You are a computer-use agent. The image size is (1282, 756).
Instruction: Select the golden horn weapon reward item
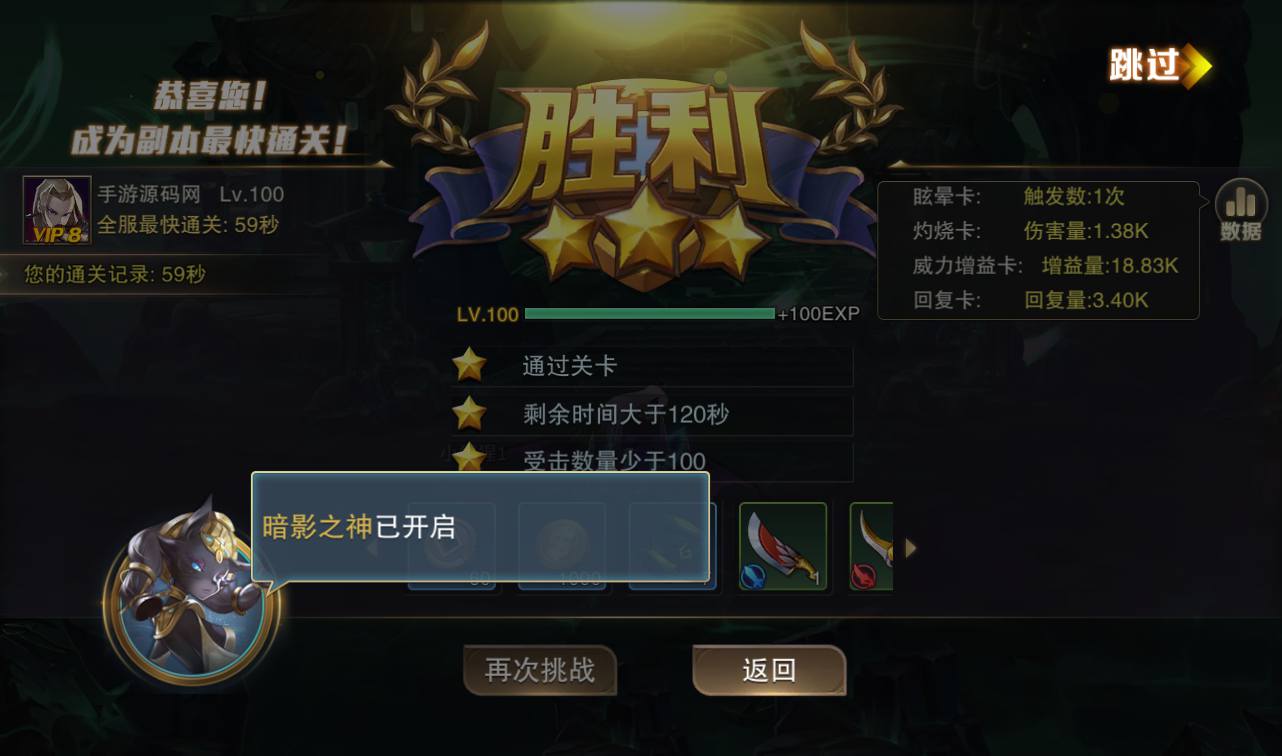click(x=871, y=547)
